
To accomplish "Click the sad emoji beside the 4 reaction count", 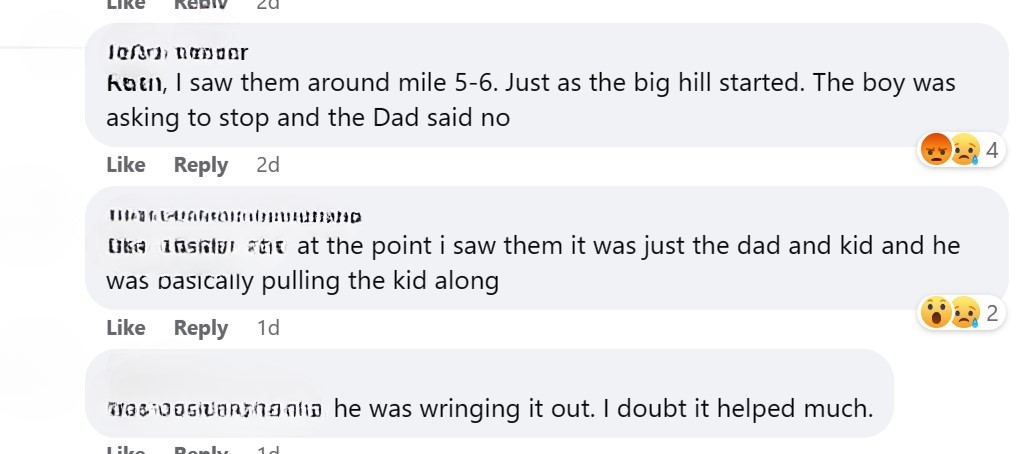I will [x=965, y=150].
